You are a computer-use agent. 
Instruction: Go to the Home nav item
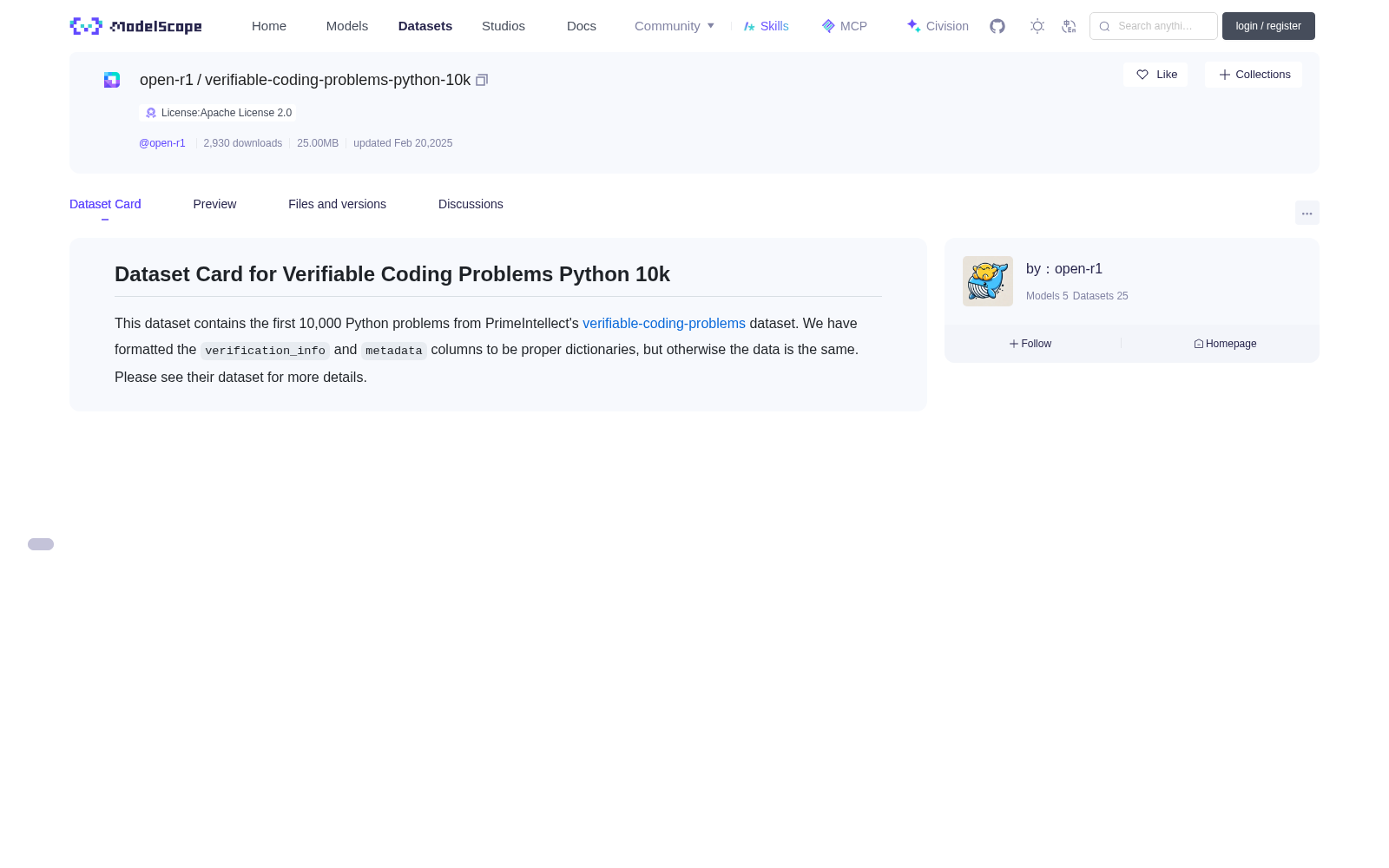[269, 26]
